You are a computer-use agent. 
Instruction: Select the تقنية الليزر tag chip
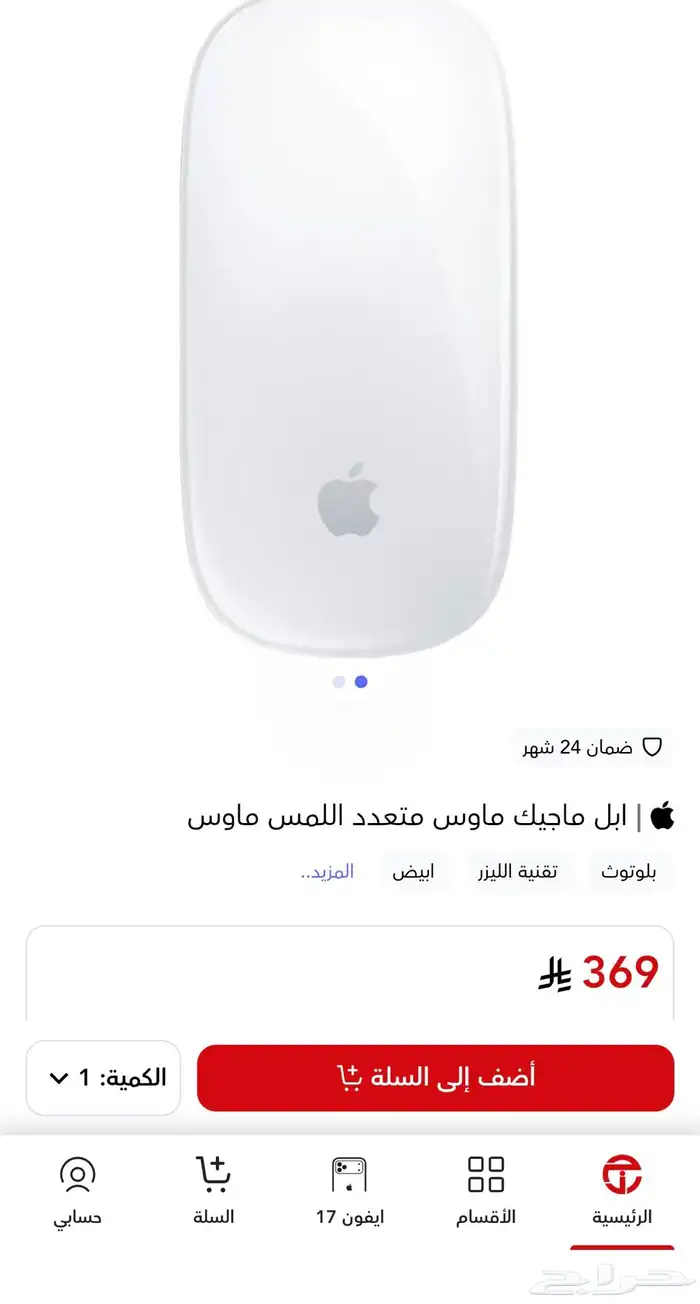514,871
